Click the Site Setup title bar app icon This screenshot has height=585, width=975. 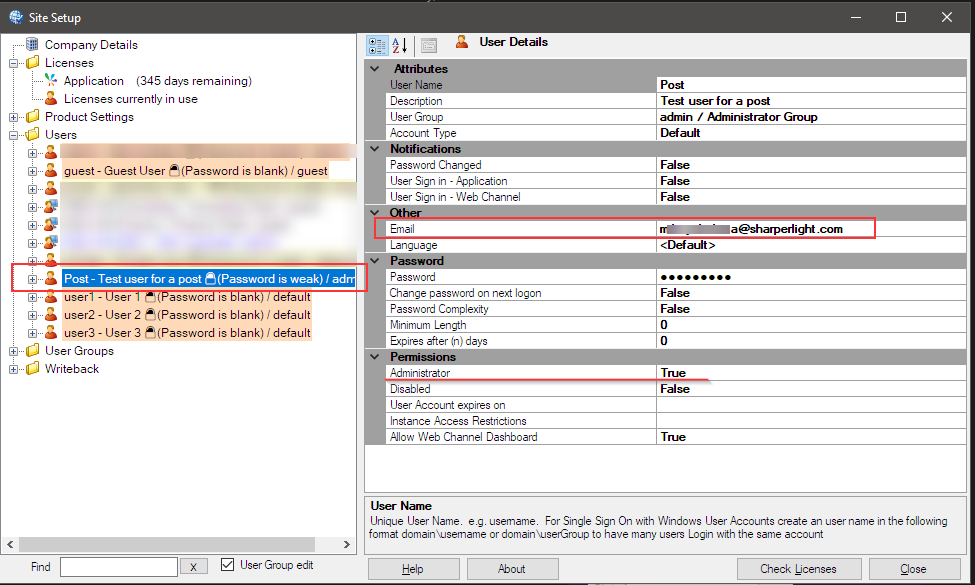pyautogui.click(x=16, y=17)
